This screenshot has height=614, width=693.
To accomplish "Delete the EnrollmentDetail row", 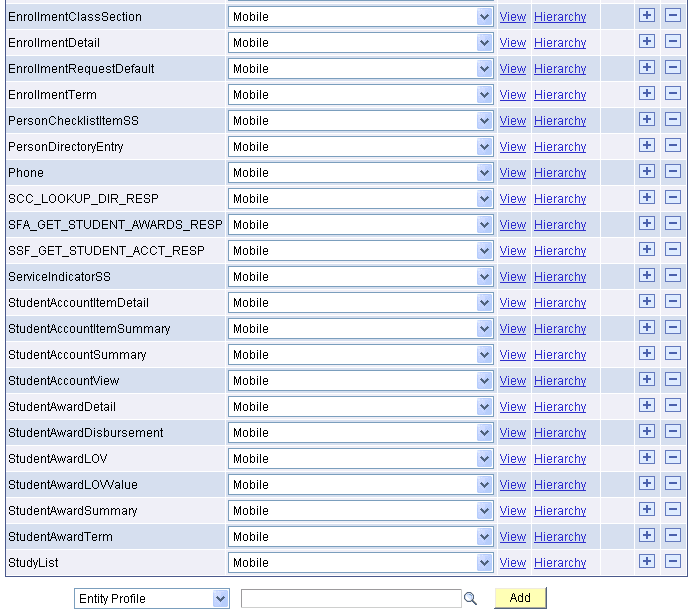I will (673, 42).
